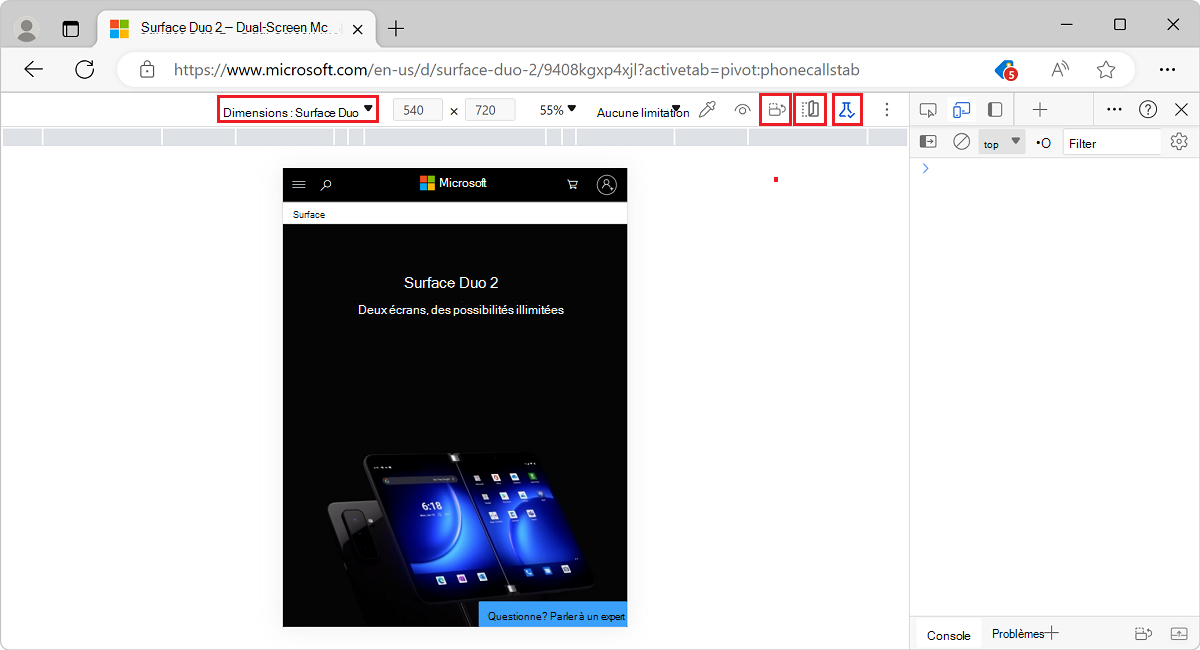1200x650 pixels.
Task: Open the Aucune limitation throttling dropdown
Action: pyautogui.click(x=642, y=112)
